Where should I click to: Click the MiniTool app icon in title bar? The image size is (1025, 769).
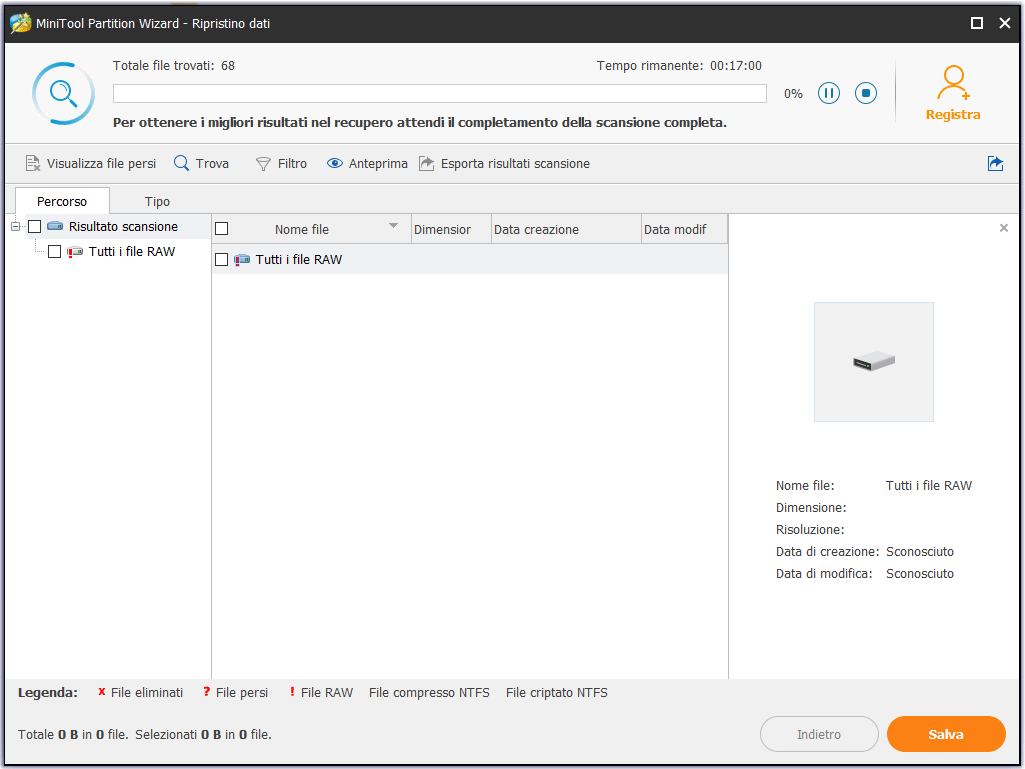pos(20,23)
